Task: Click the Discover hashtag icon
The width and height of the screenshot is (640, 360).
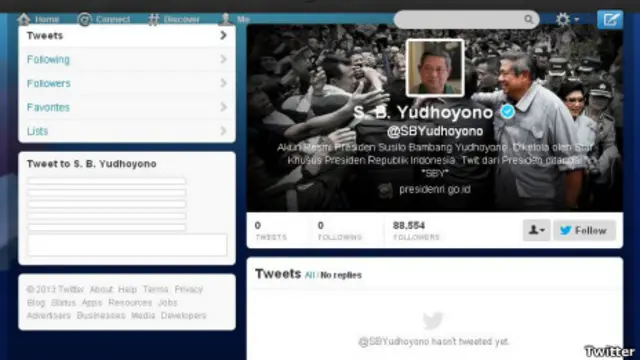Action: (153, 19)
